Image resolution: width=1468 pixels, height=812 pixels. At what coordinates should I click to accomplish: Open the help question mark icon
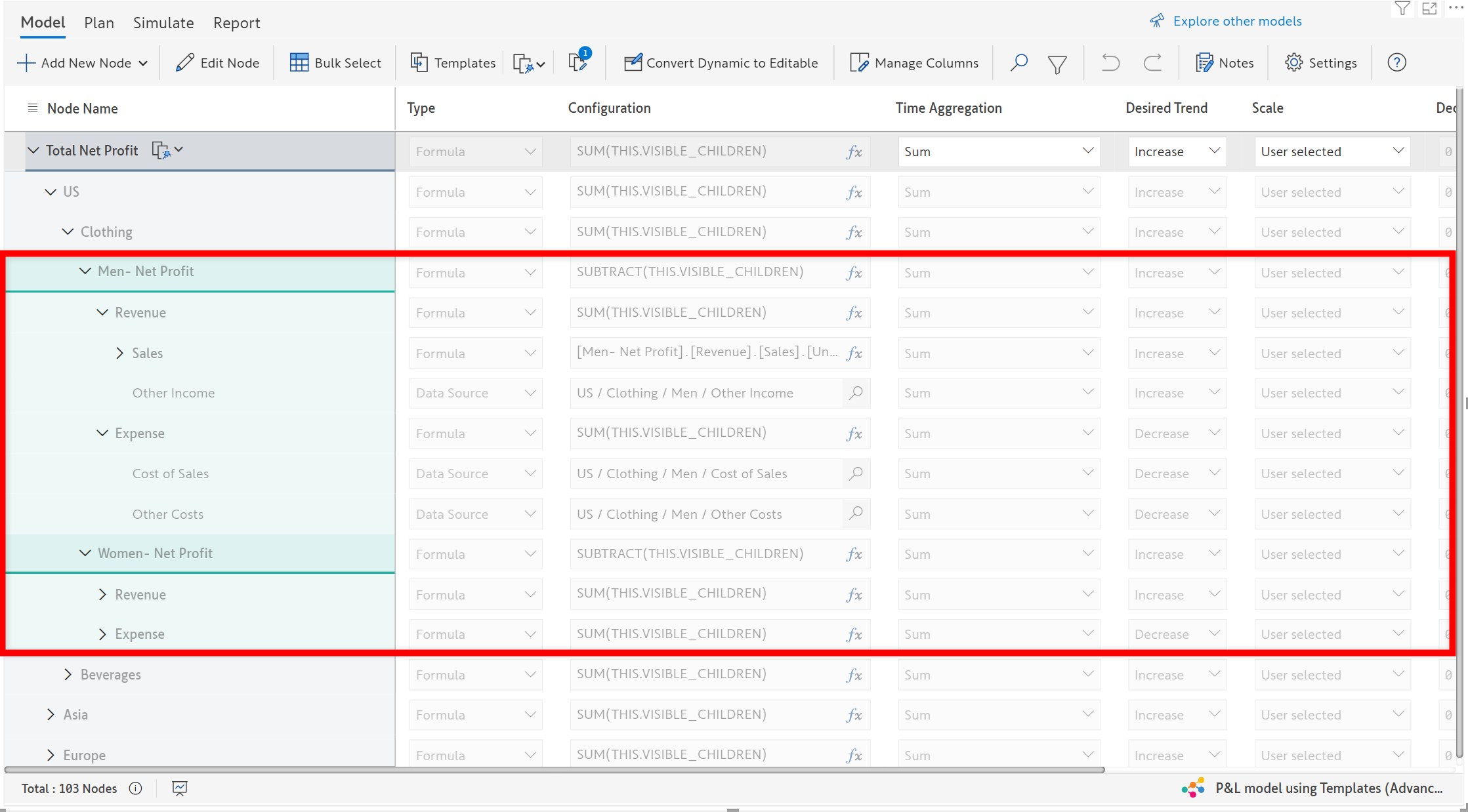[1396, 63]
